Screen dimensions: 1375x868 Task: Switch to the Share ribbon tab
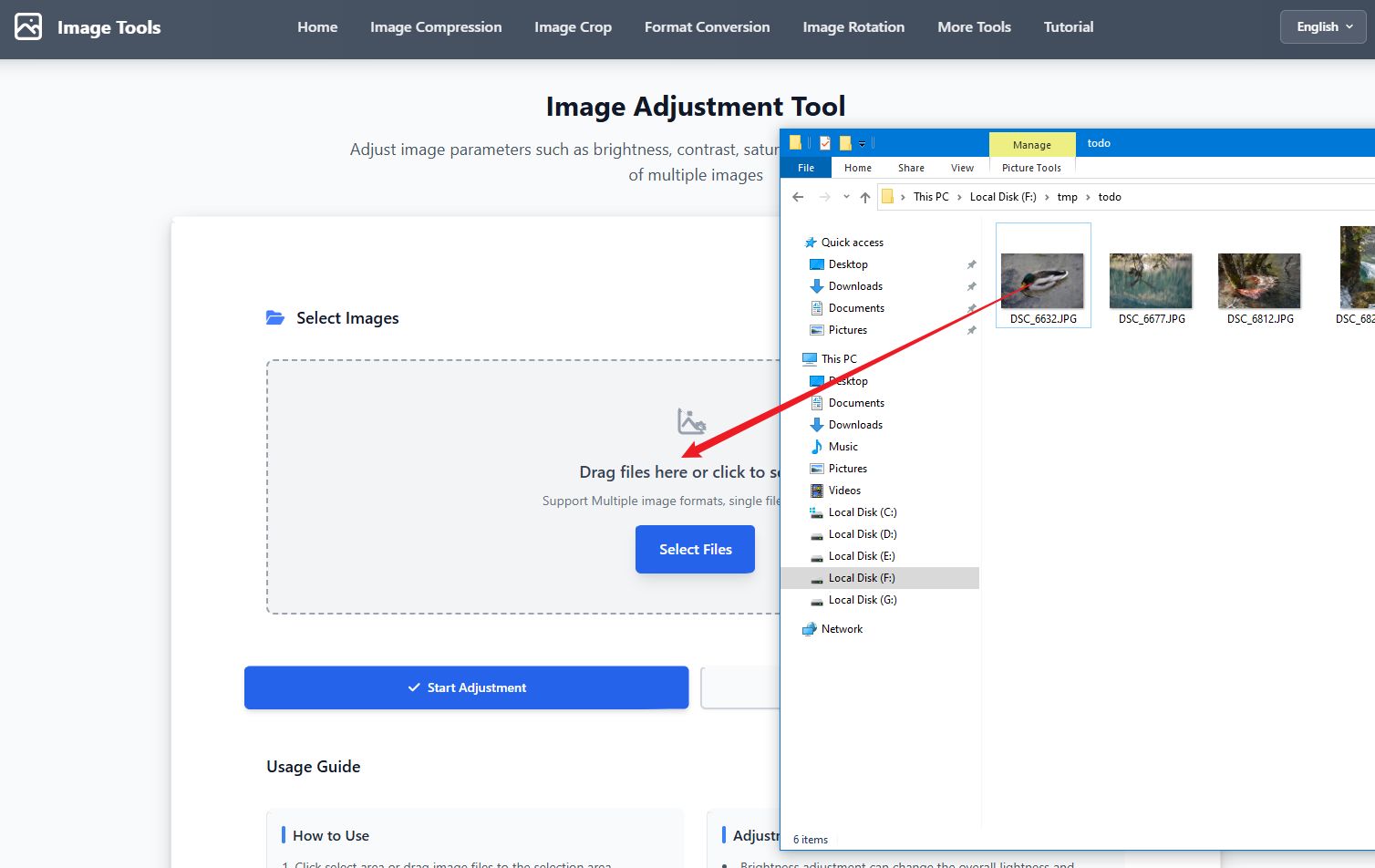click(911, 168)
